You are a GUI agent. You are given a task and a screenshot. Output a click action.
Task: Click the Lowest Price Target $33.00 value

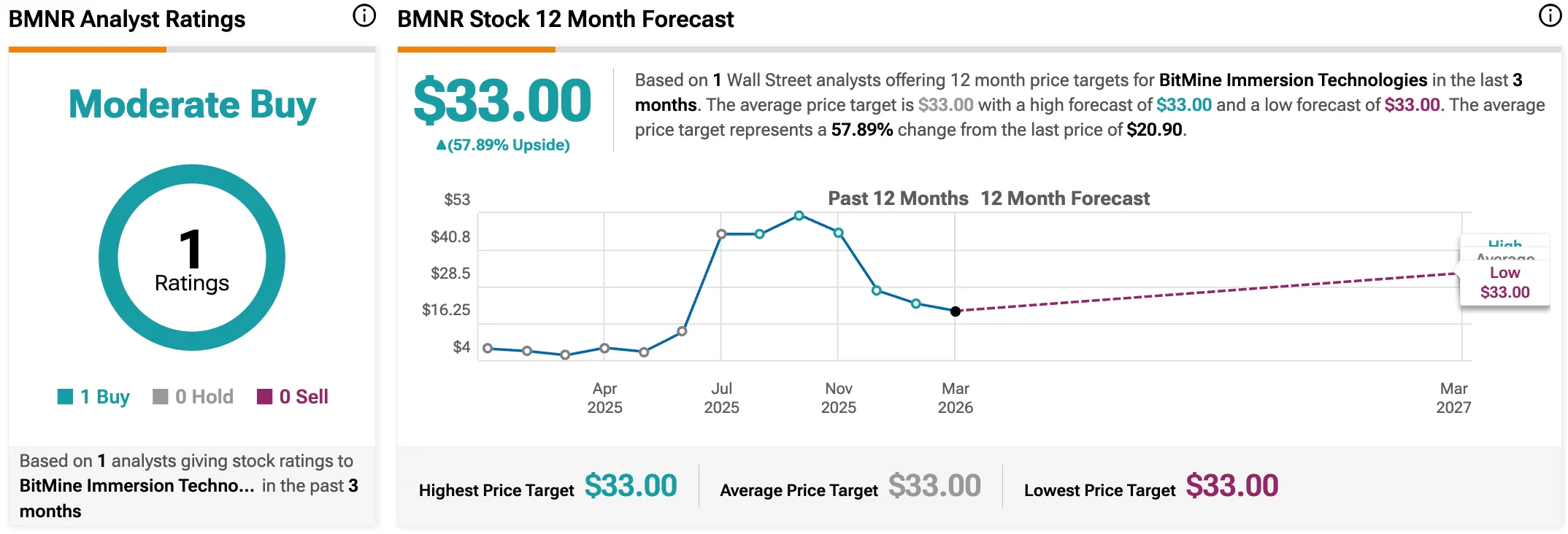[x=1232, y=486]
